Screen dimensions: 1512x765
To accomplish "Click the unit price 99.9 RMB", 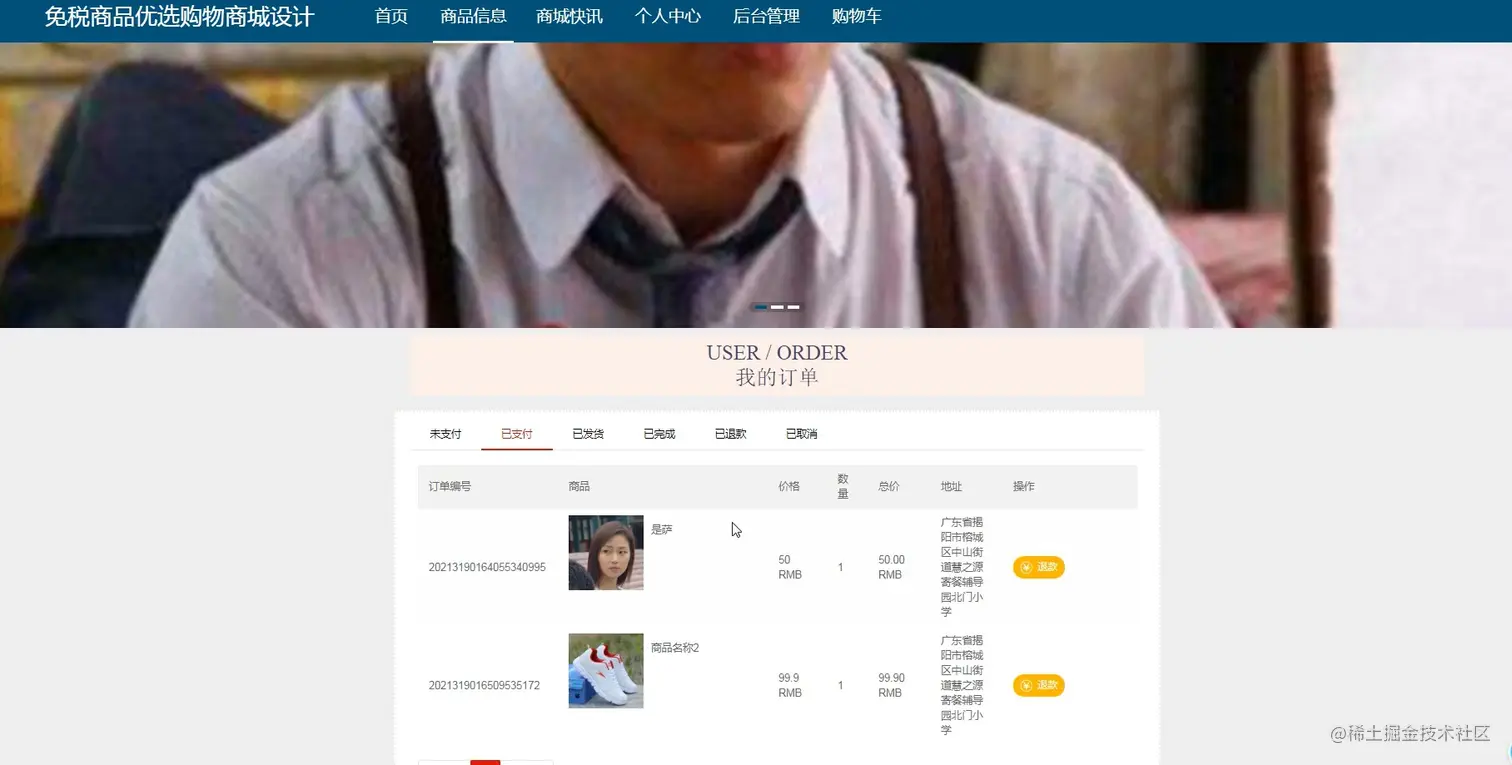I will pyautogui.click(x=790, y=685).
